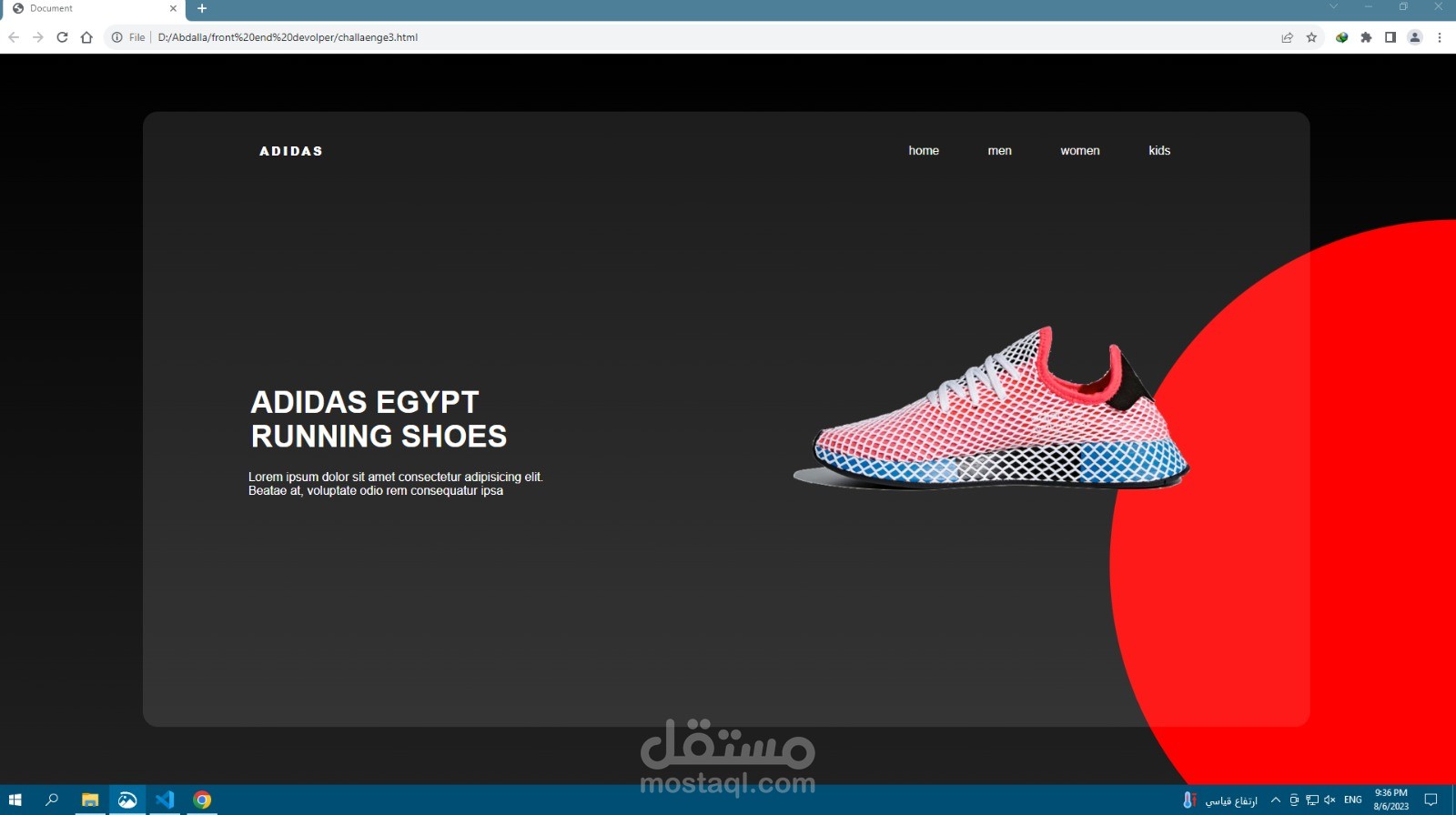The height and width of the screenshot is (815, 1456).
Task: Click the browser back arrow
Action: (x=14, y=37)
